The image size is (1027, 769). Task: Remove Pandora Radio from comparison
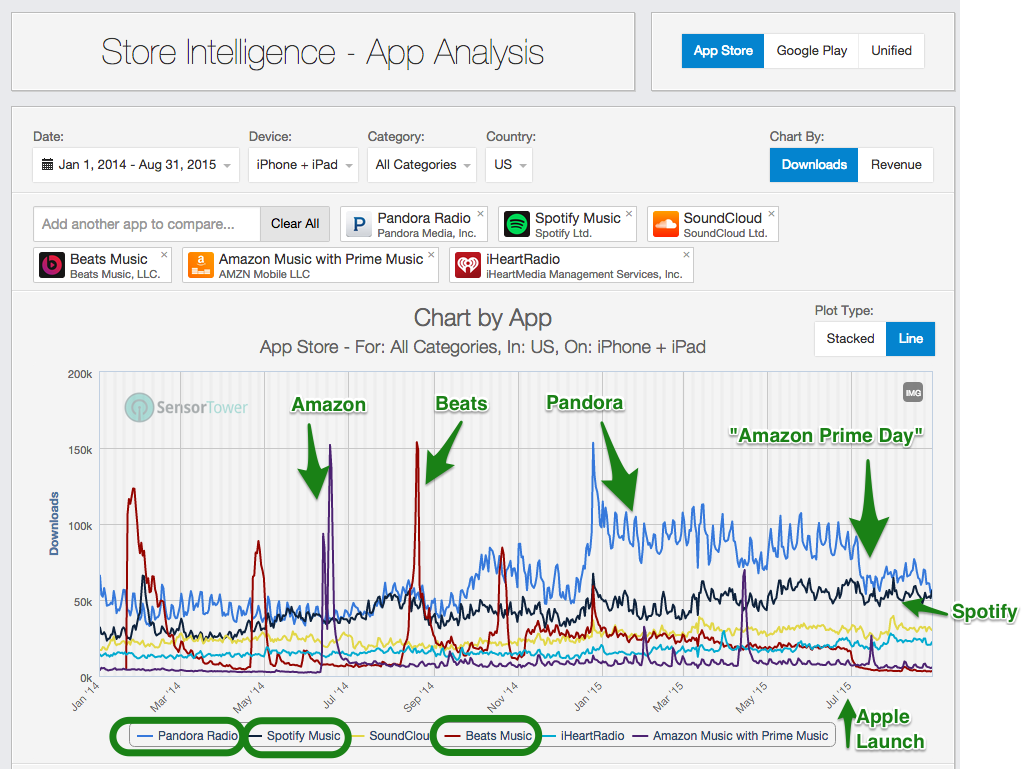coord(480,214)
